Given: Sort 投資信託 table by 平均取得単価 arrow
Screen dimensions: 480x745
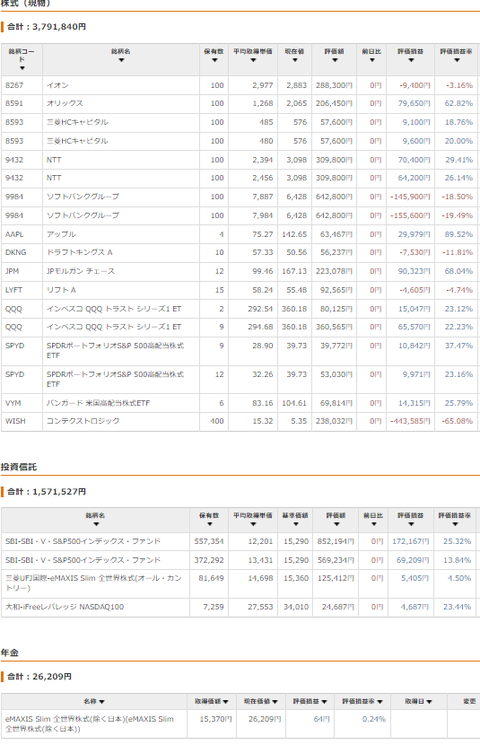Looking at the screenshot, I should [x=253, y=524].
